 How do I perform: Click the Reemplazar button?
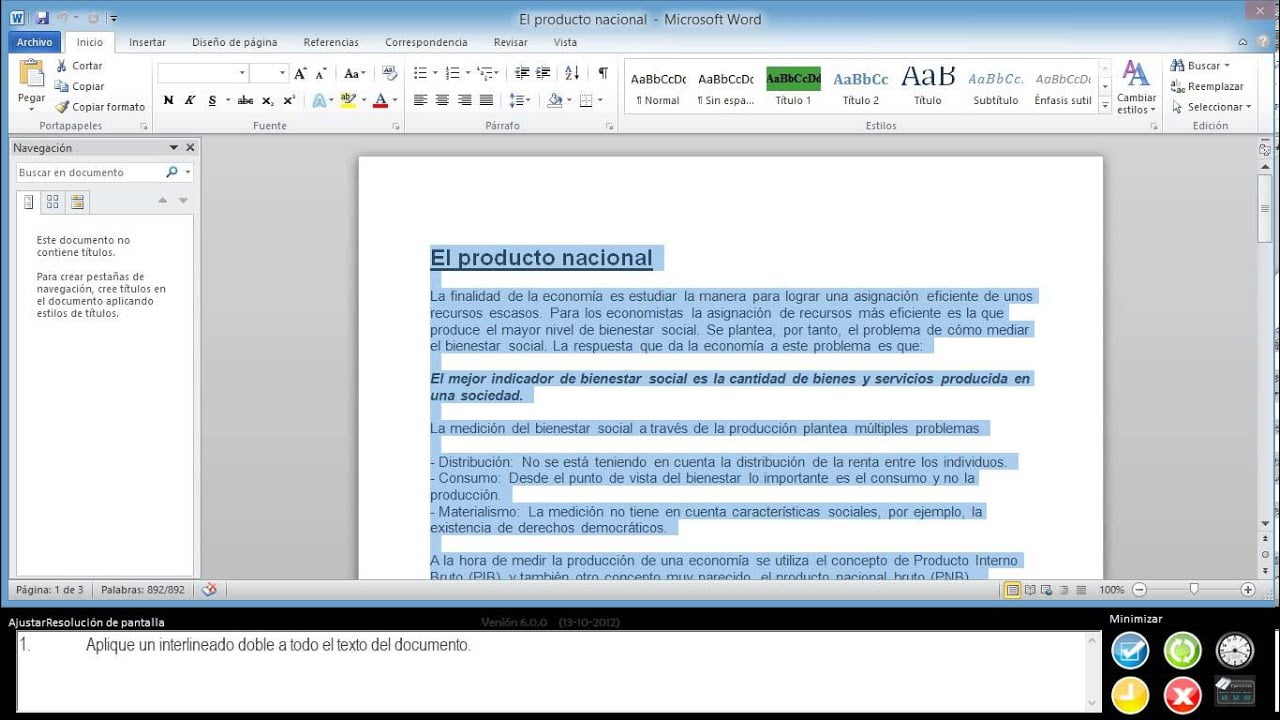pyautogui.click(x=1207, y=87)
